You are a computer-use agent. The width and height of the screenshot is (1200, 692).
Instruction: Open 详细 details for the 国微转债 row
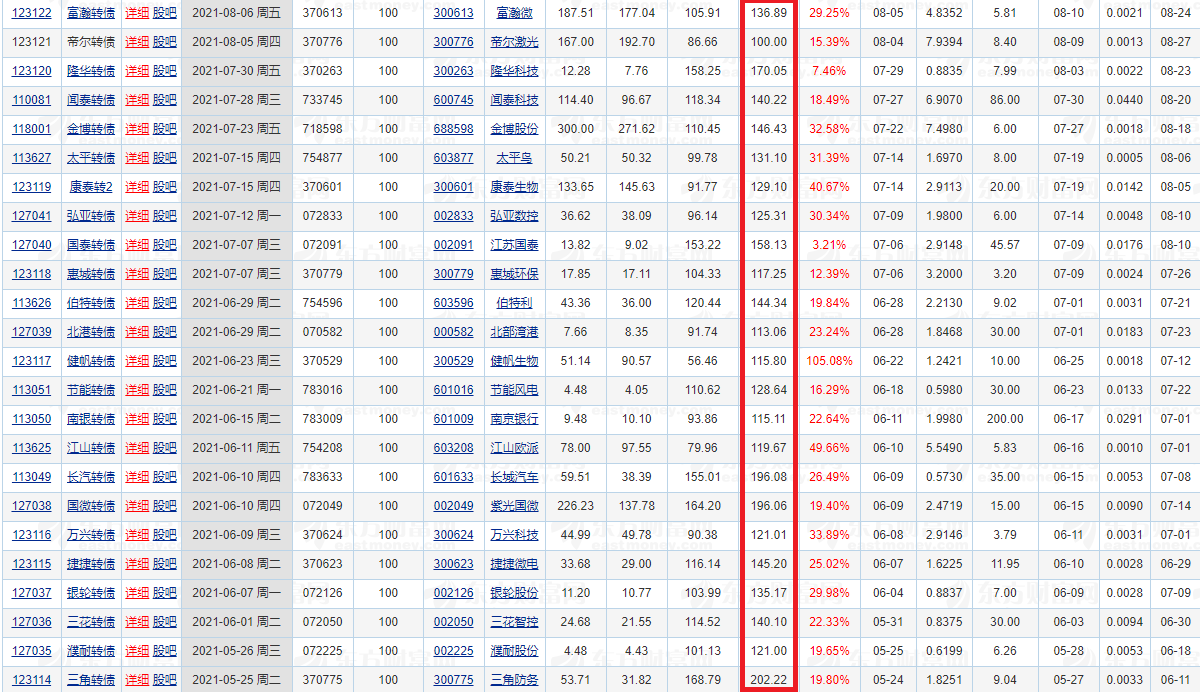tap(137, 506)
